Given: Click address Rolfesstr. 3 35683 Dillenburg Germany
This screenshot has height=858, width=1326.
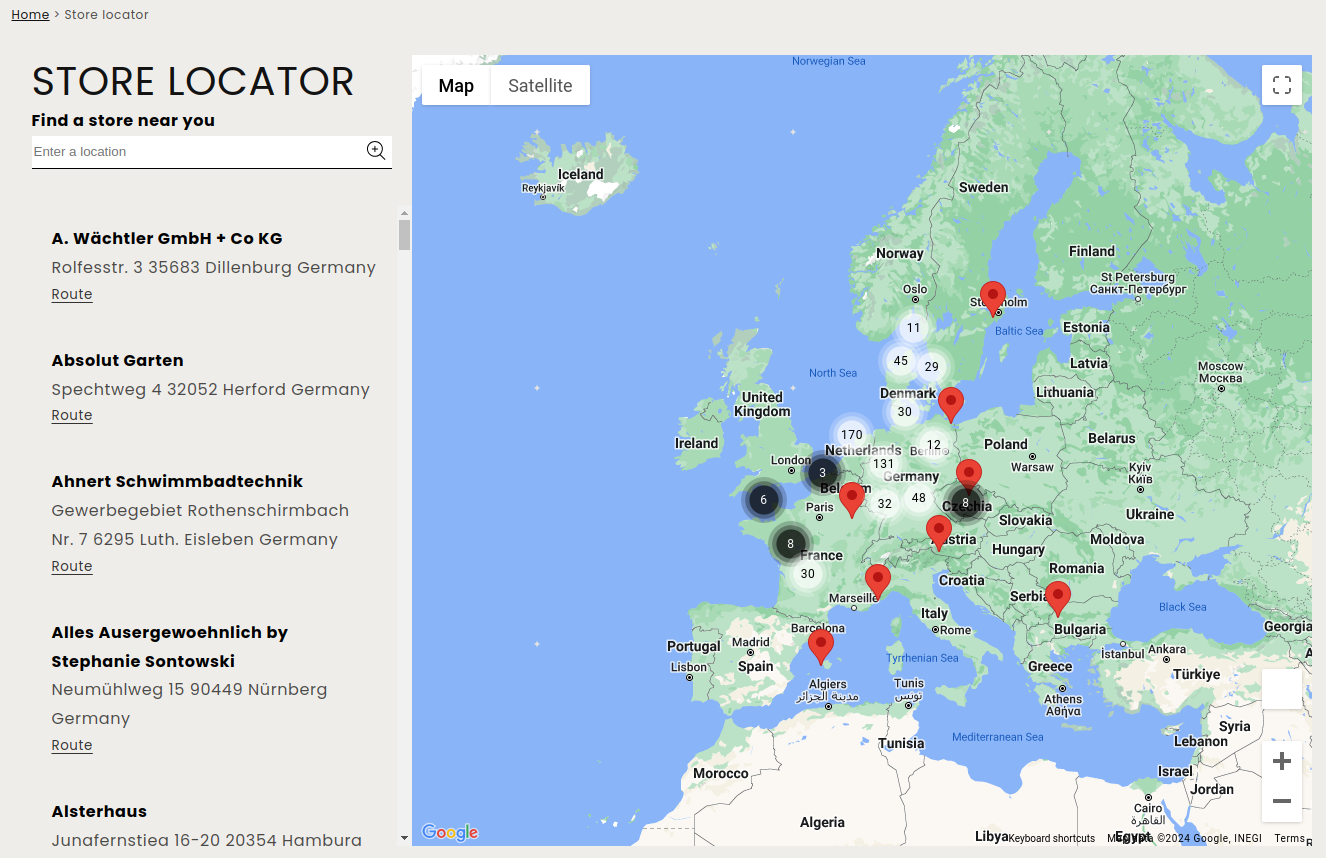Looking at the screenshot, I should (x=214, y=267).
